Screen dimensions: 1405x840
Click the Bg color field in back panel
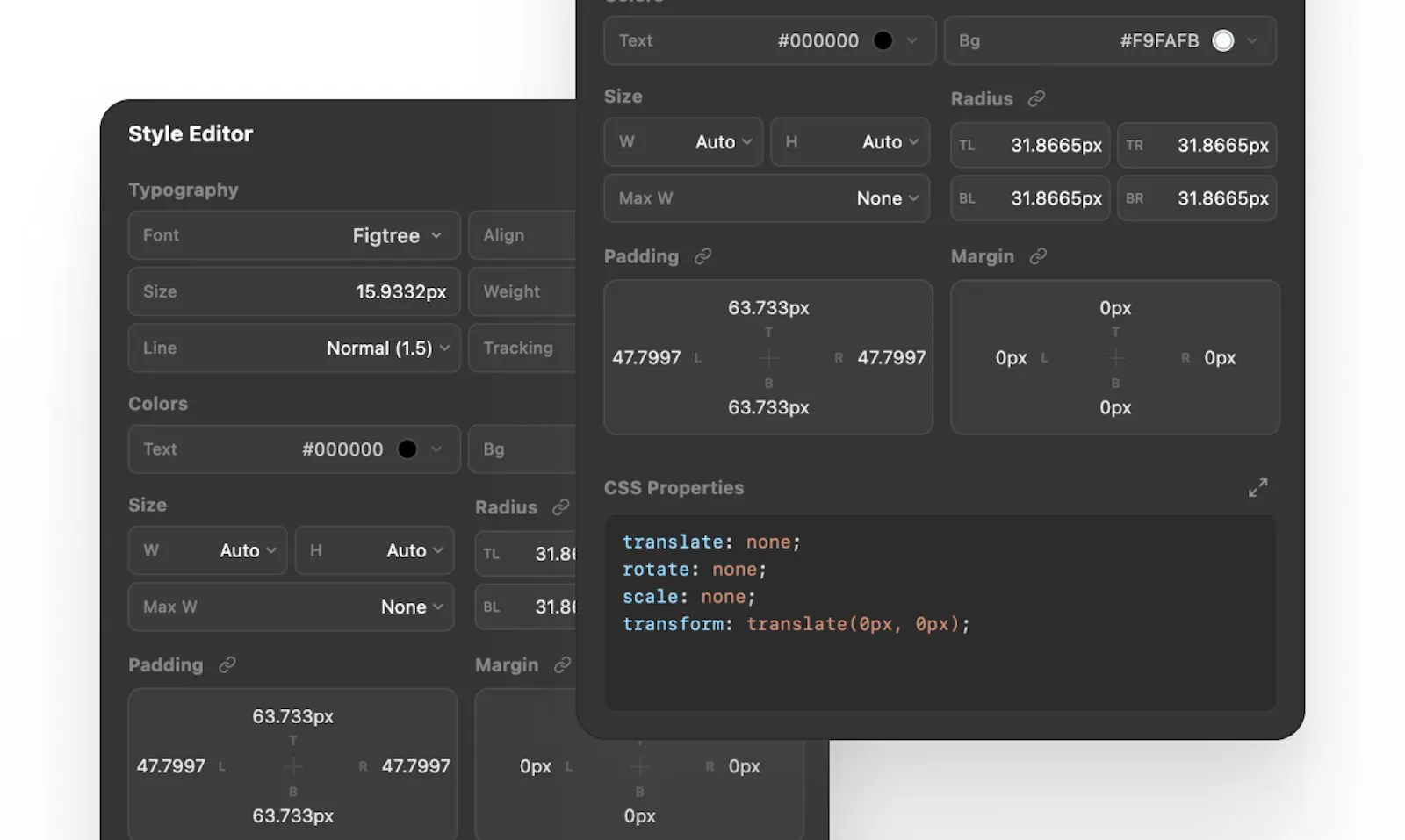(522, 449)
